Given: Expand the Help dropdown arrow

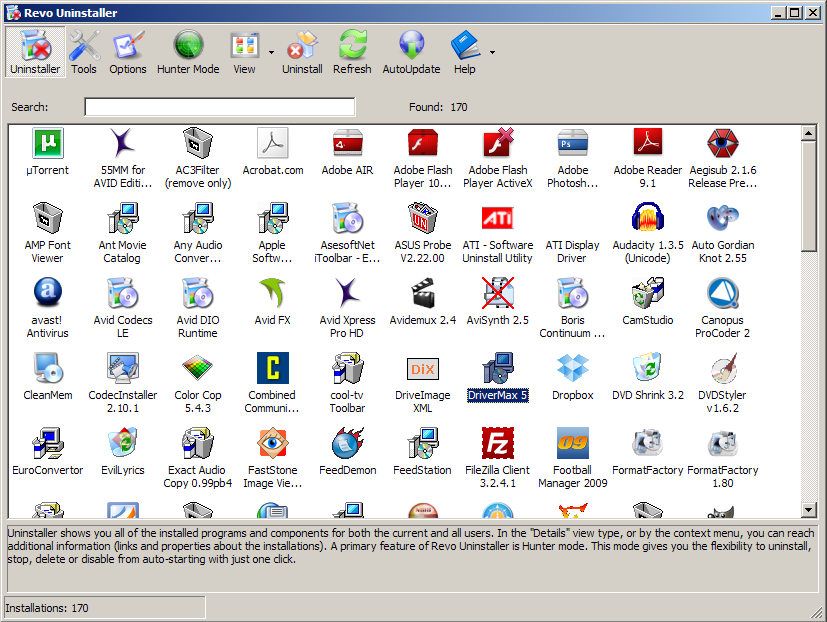Looking at the screenshot, I should pyautogui.click(x=492, y=52).
